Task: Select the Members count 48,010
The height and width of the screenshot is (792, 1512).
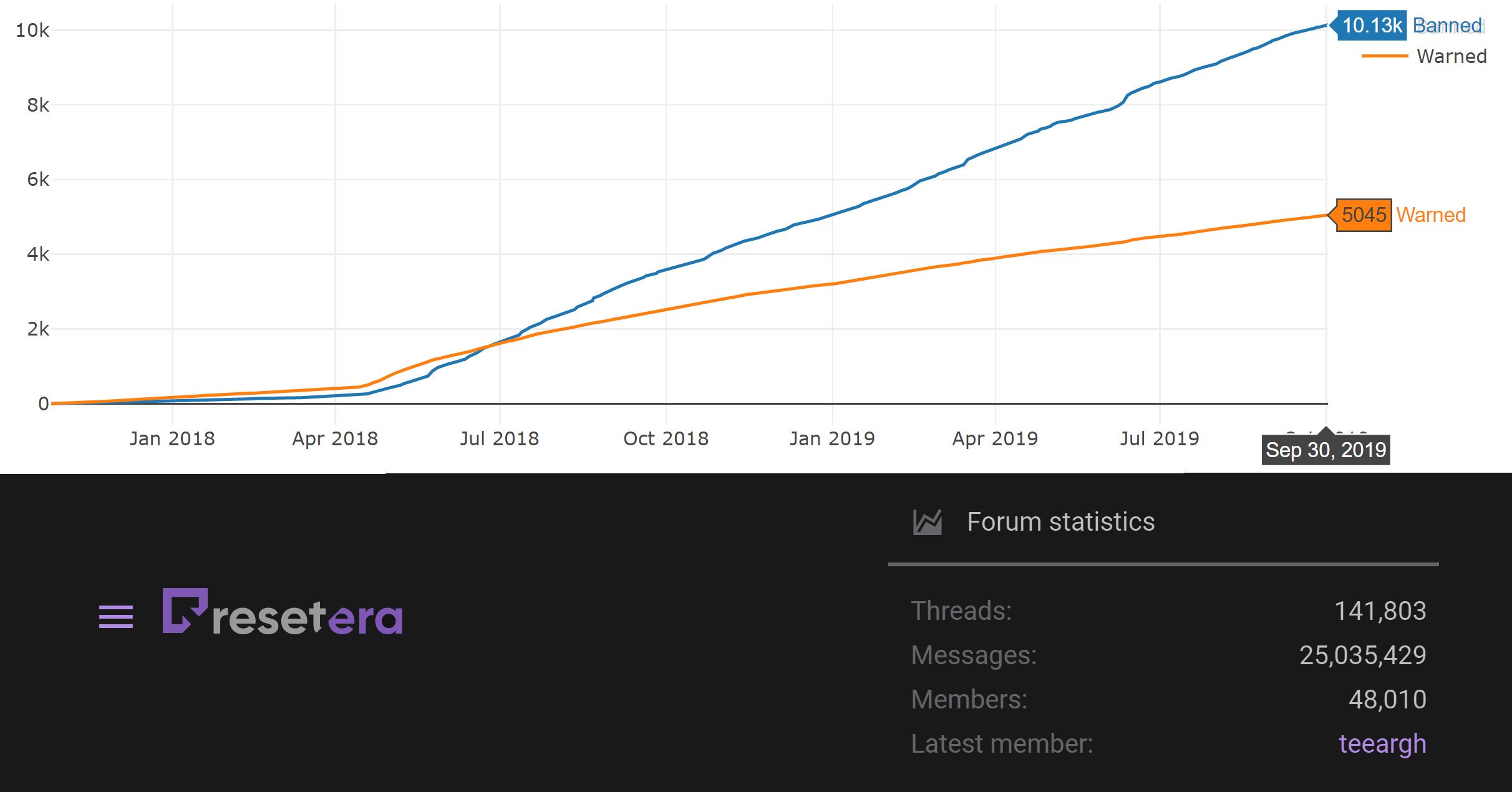Action: [1387, 699]
